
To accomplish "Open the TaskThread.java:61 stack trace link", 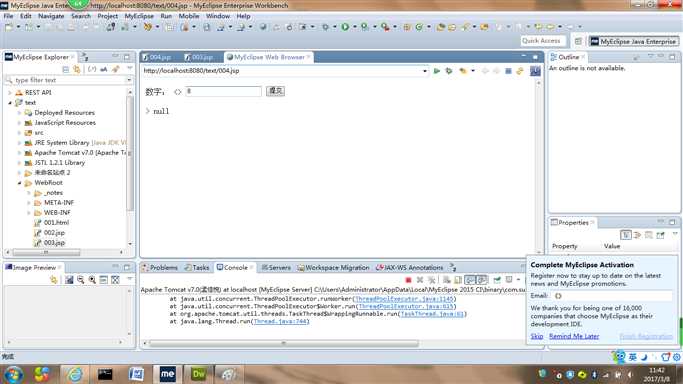I will (x=432, y=314).
